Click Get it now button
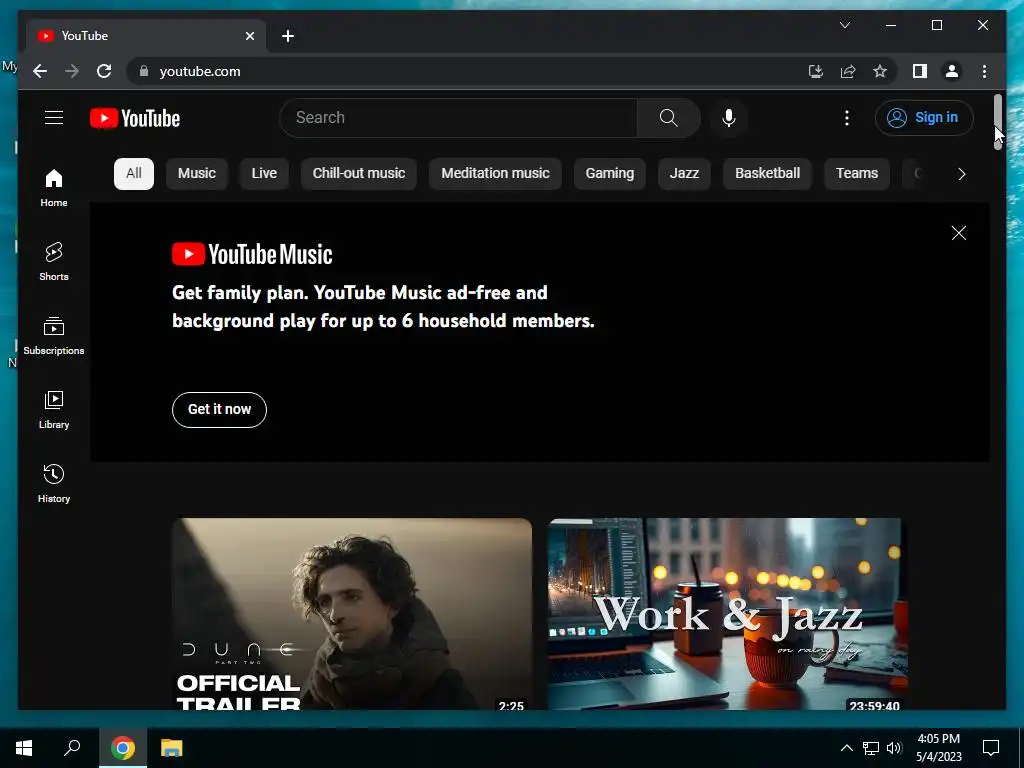Screen dimensions: 1024x768 point(219,409)
